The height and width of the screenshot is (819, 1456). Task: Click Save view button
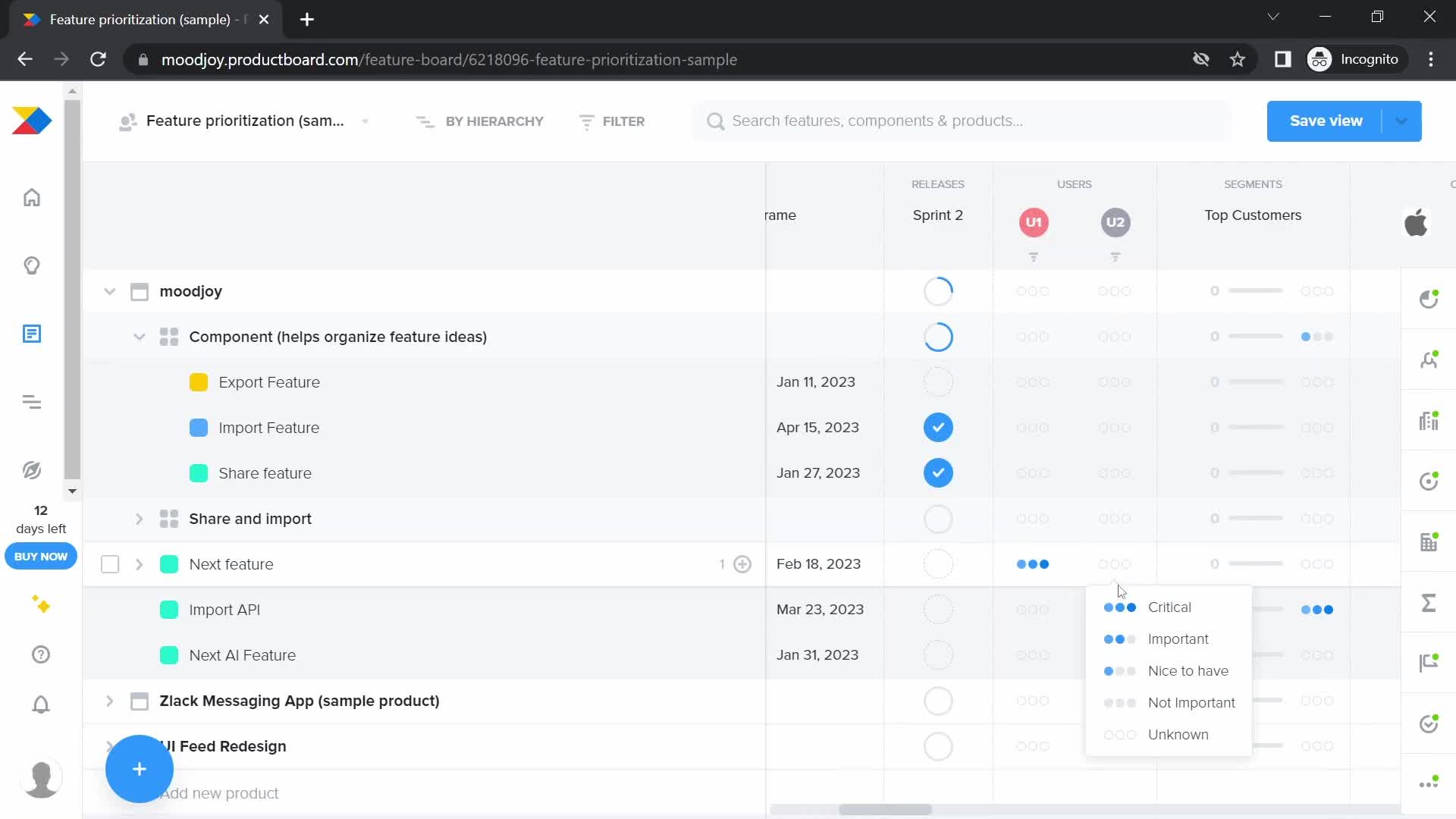click(x=1326, y=120)
